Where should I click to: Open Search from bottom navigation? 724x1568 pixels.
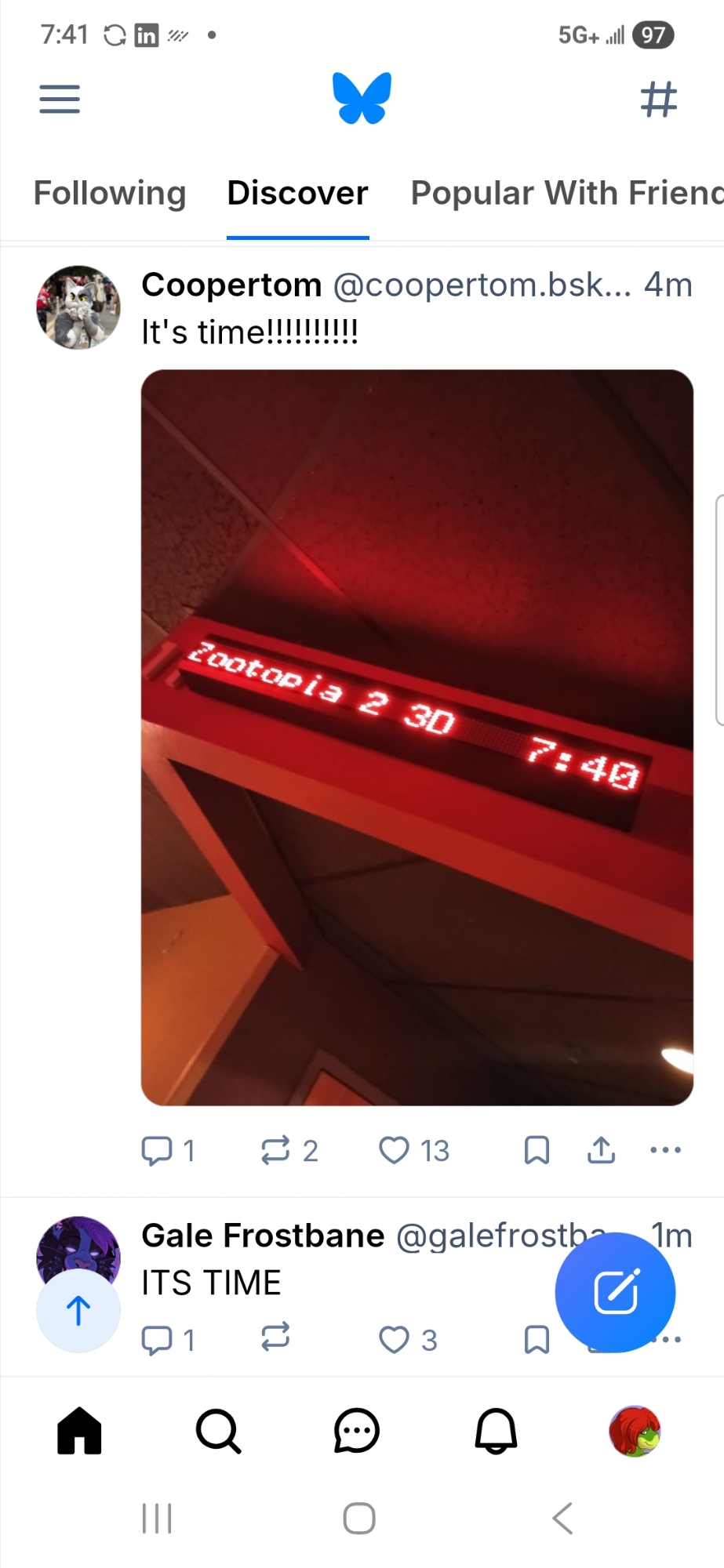(218, 1432)
